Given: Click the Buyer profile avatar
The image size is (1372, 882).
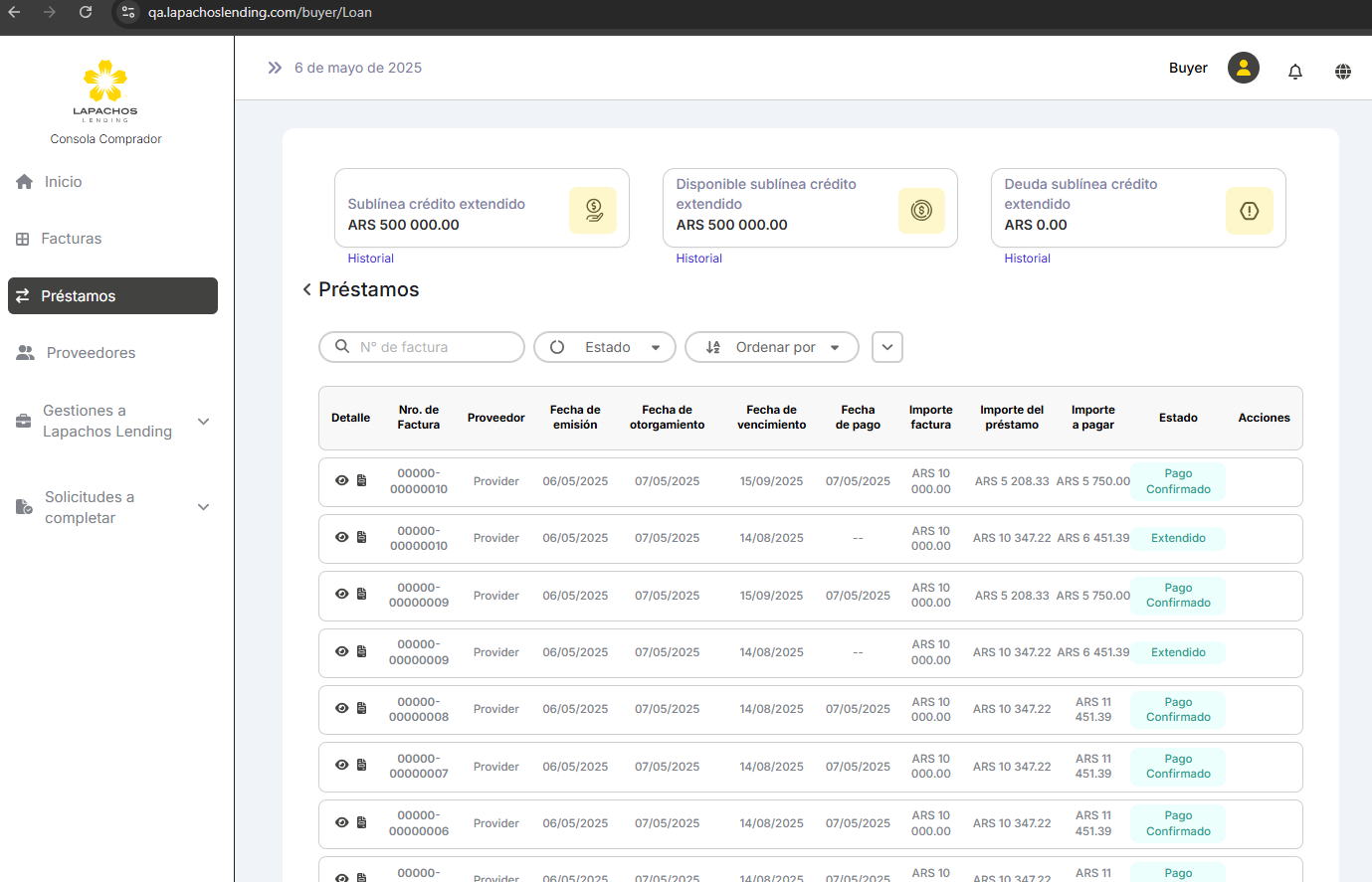Looking at the screenshot, I should [1243, 68].
